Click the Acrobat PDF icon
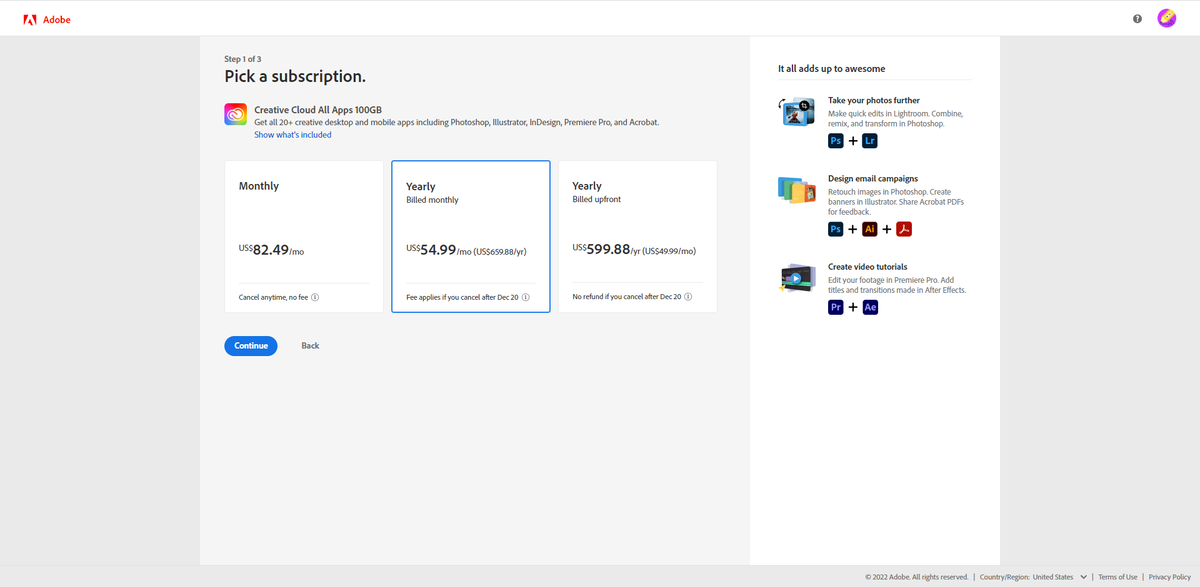This screenshot has height=587, width=1200. click(x=904, y=229)
